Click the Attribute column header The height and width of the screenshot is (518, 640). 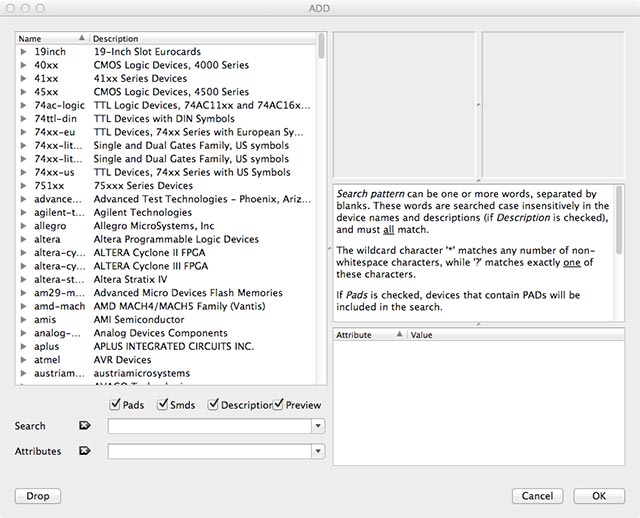tap(365, 335)
